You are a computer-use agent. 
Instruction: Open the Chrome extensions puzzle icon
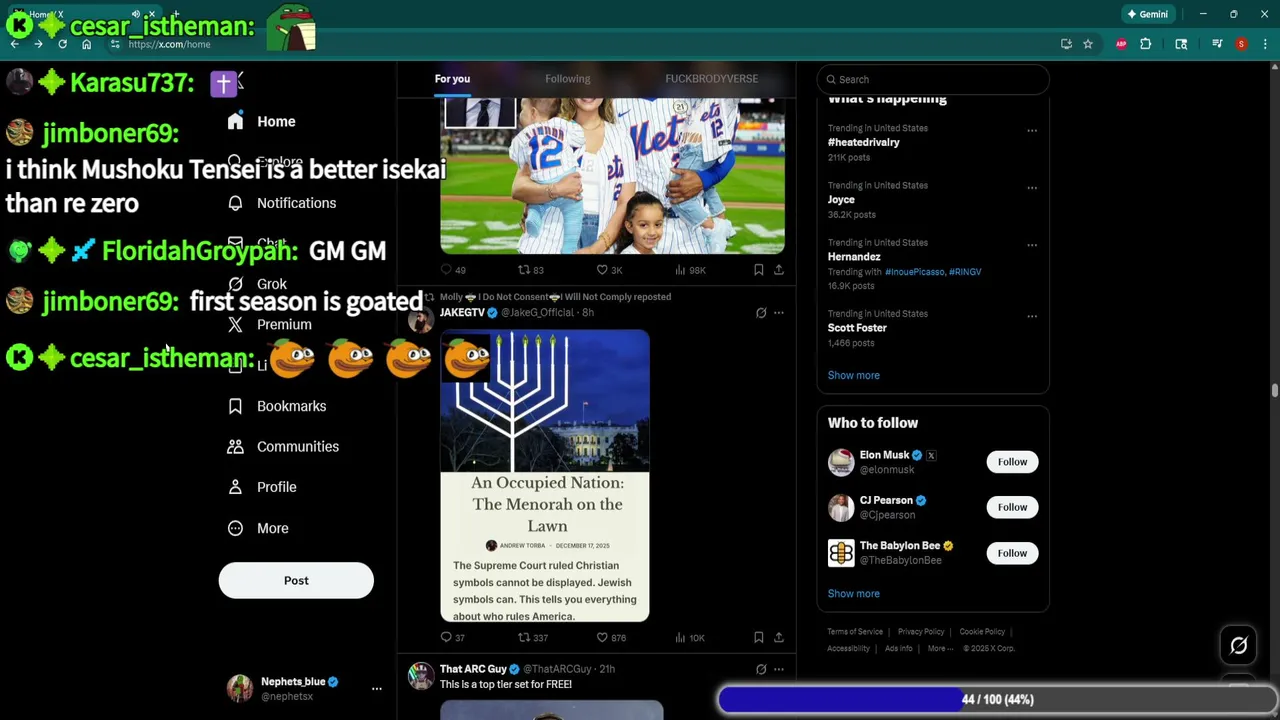tap(1146, 44)
